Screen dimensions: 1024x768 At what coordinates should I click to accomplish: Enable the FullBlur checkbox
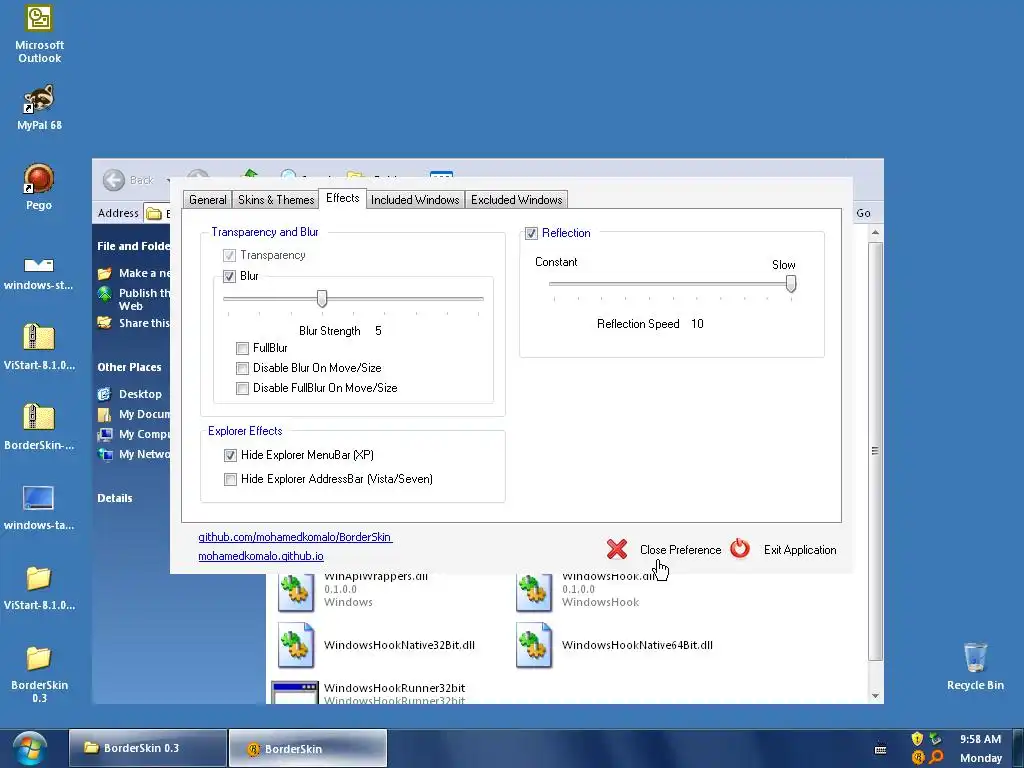click(242, 348)
